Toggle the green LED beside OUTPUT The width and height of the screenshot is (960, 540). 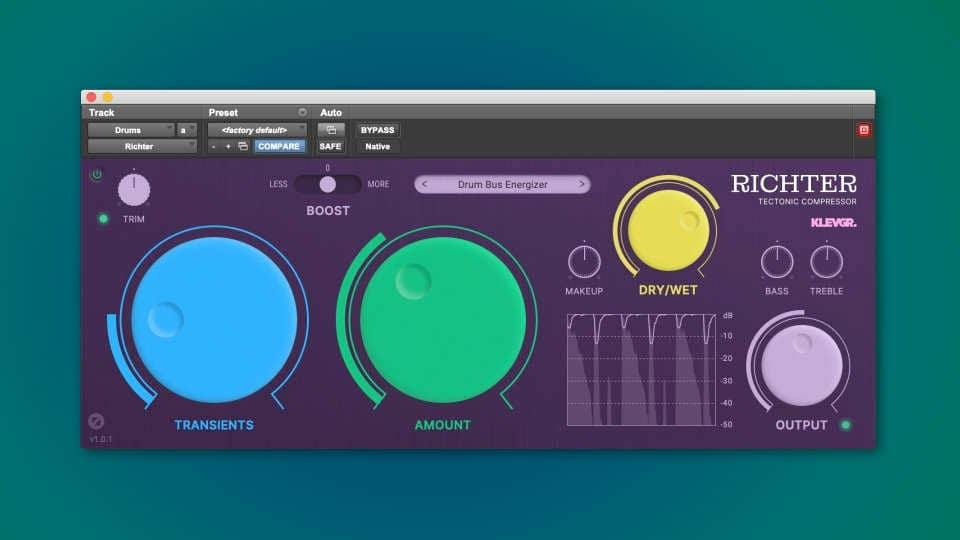pos(846,425)
